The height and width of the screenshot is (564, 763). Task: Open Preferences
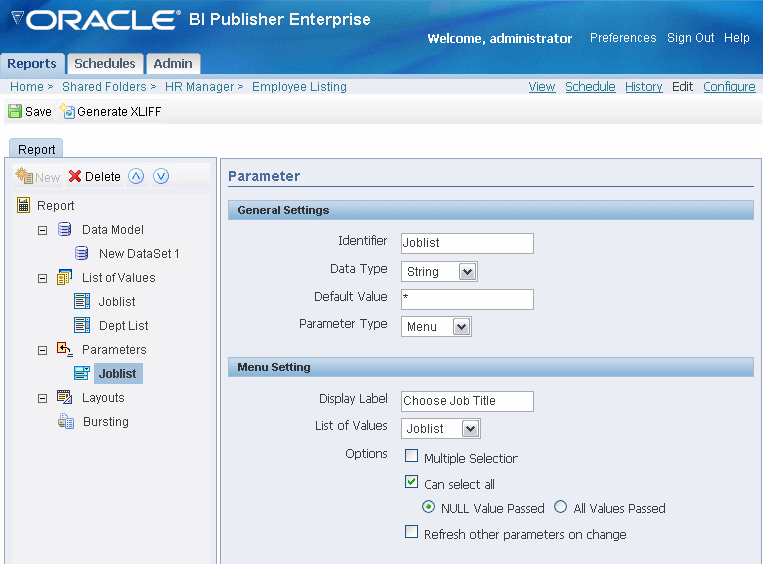pos(623,38)
